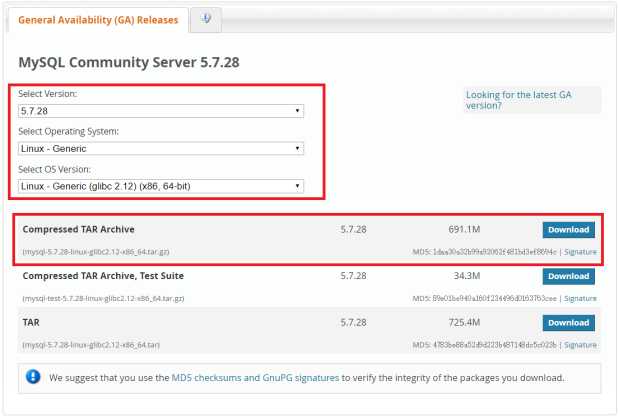Download the Compressed TAR Archive, Test Suite
Image resolution: width=619 pixels, height=418 pixels.
tap(568, 276)
